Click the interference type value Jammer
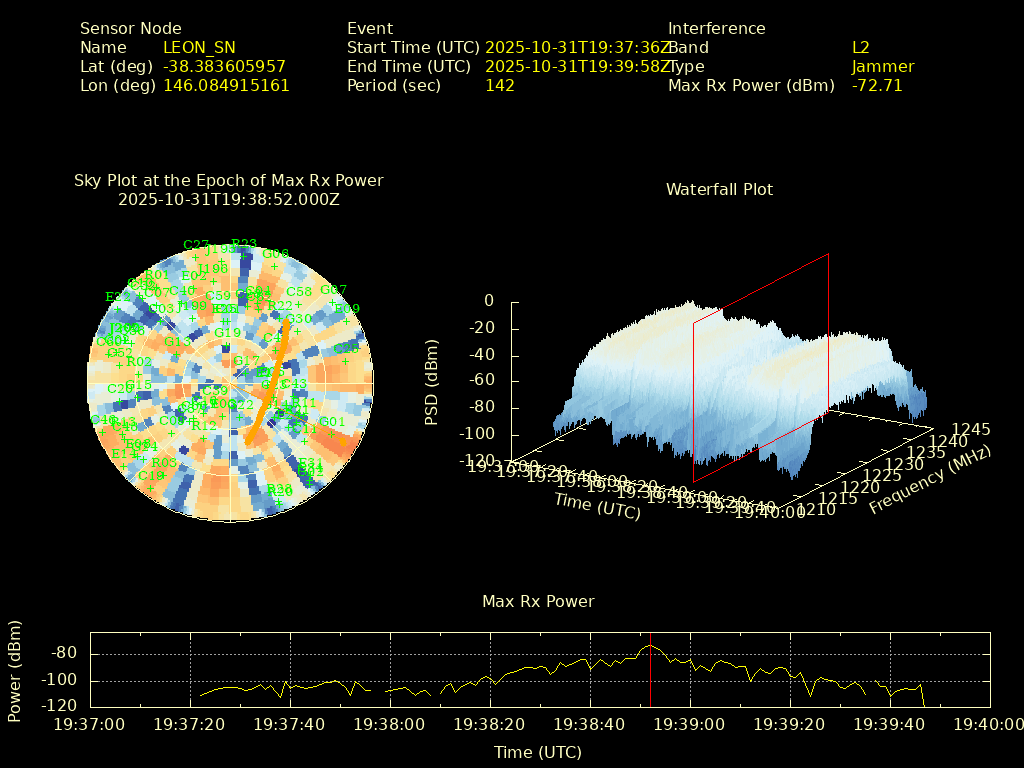This screenshot has width=1024, height=768. tap(883, 67)
